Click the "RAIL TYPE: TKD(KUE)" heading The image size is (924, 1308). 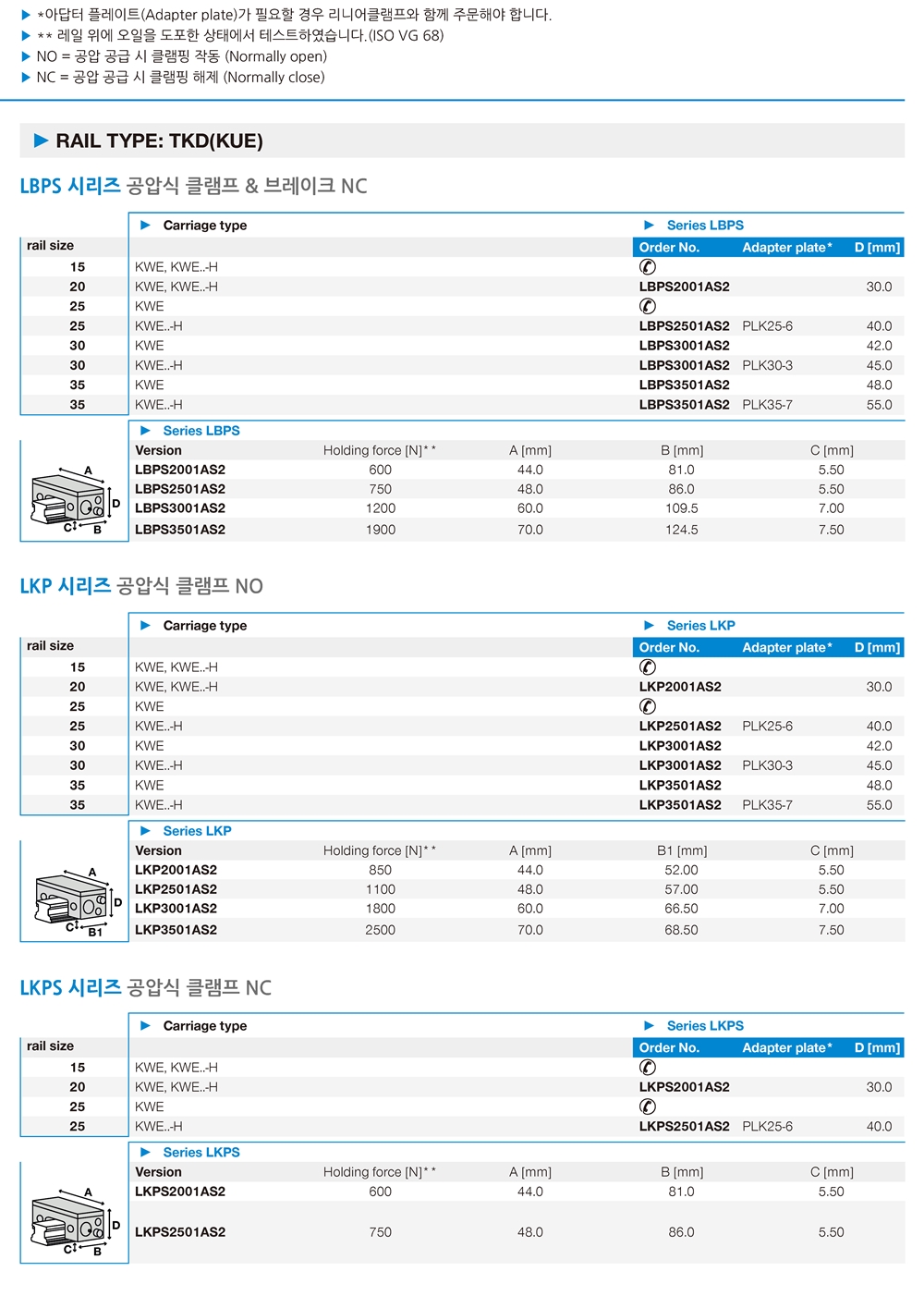pyautogui.click(x=159, y=141)
